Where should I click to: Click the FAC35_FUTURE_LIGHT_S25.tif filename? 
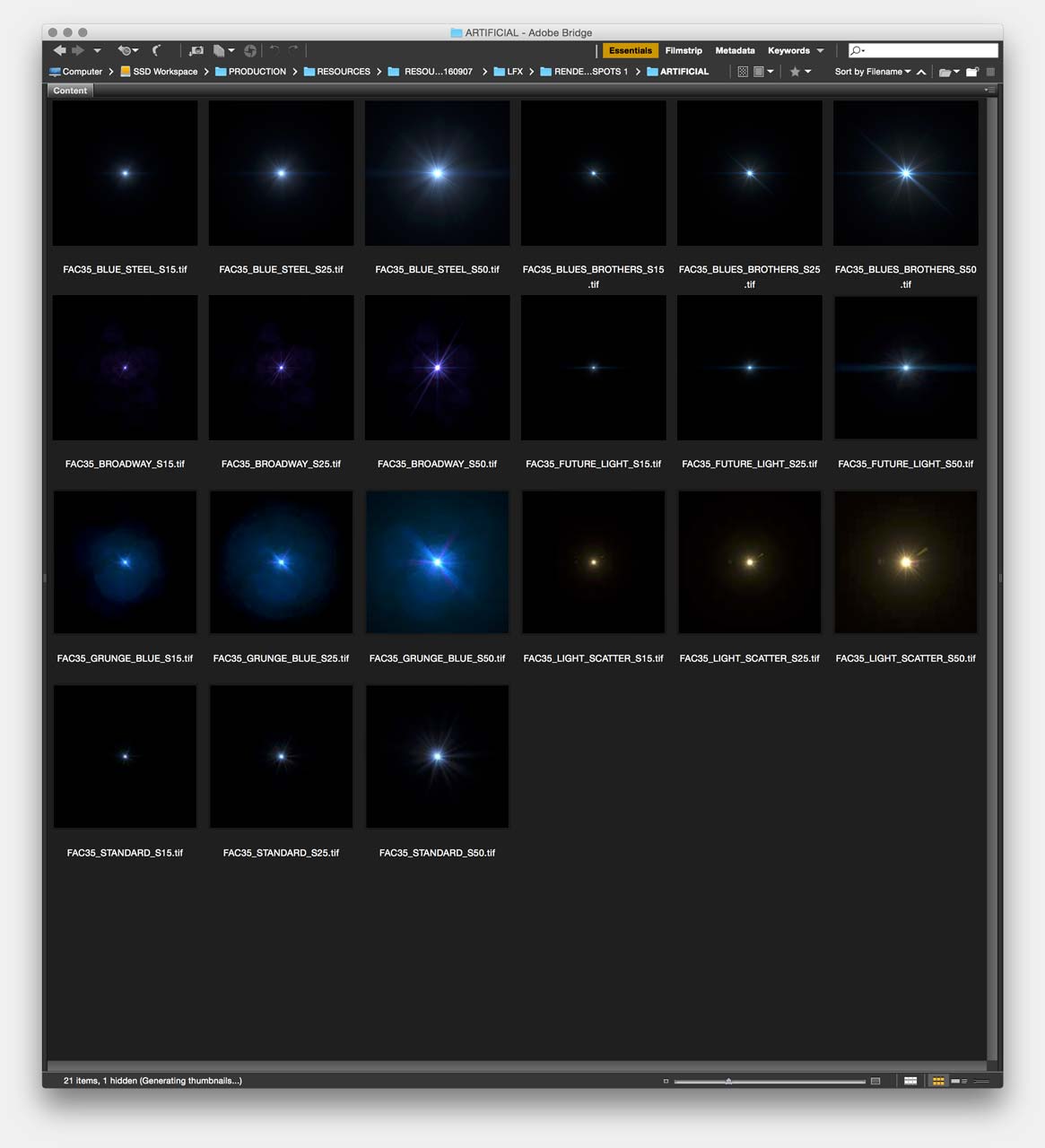(x=749, y=464)
